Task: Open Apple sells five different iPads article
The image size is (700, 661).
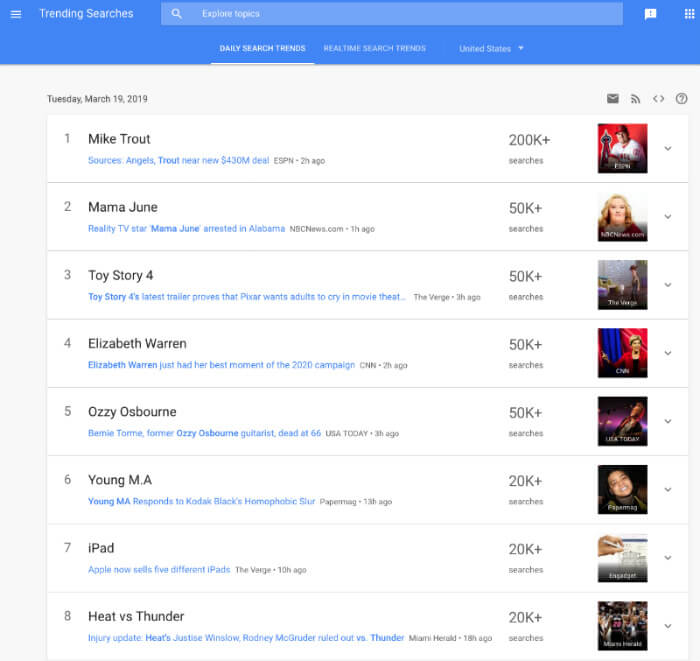Action: [159, 570]
